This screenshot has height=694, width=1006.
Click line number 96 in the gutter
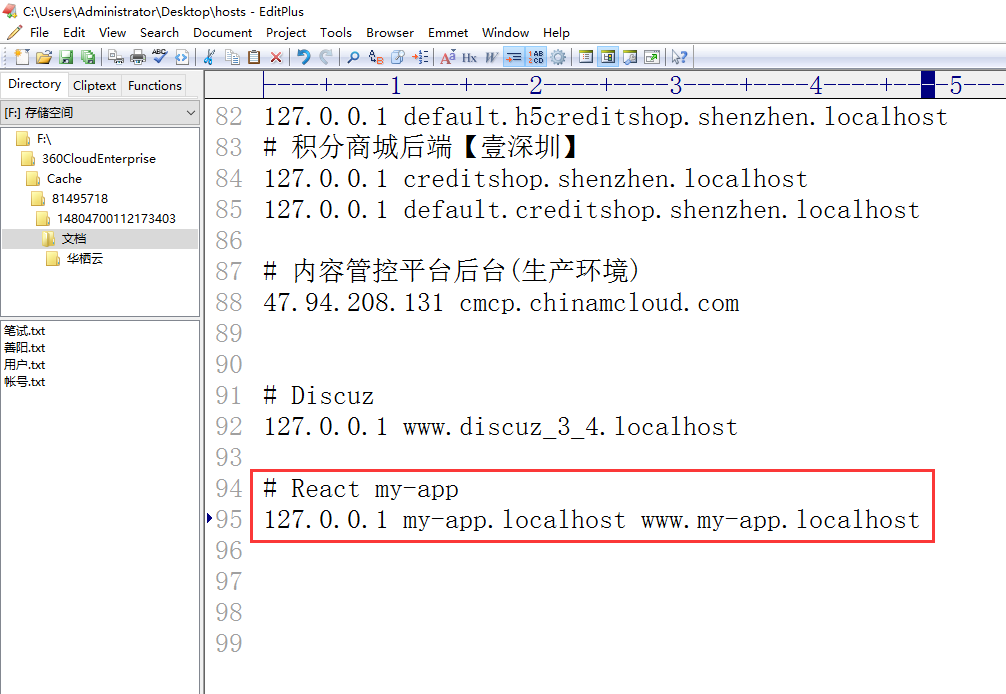(229, 550)
